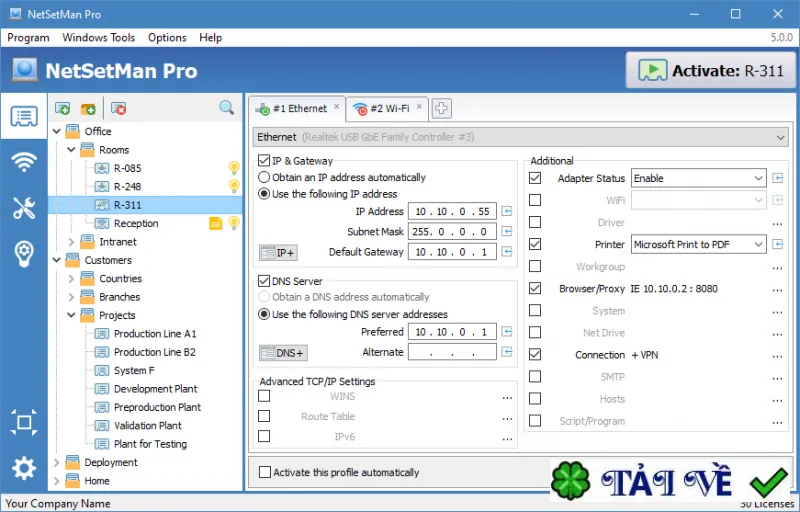
Task: Get current Adapter Status arrow icon
Action: [x=778, y=178]
